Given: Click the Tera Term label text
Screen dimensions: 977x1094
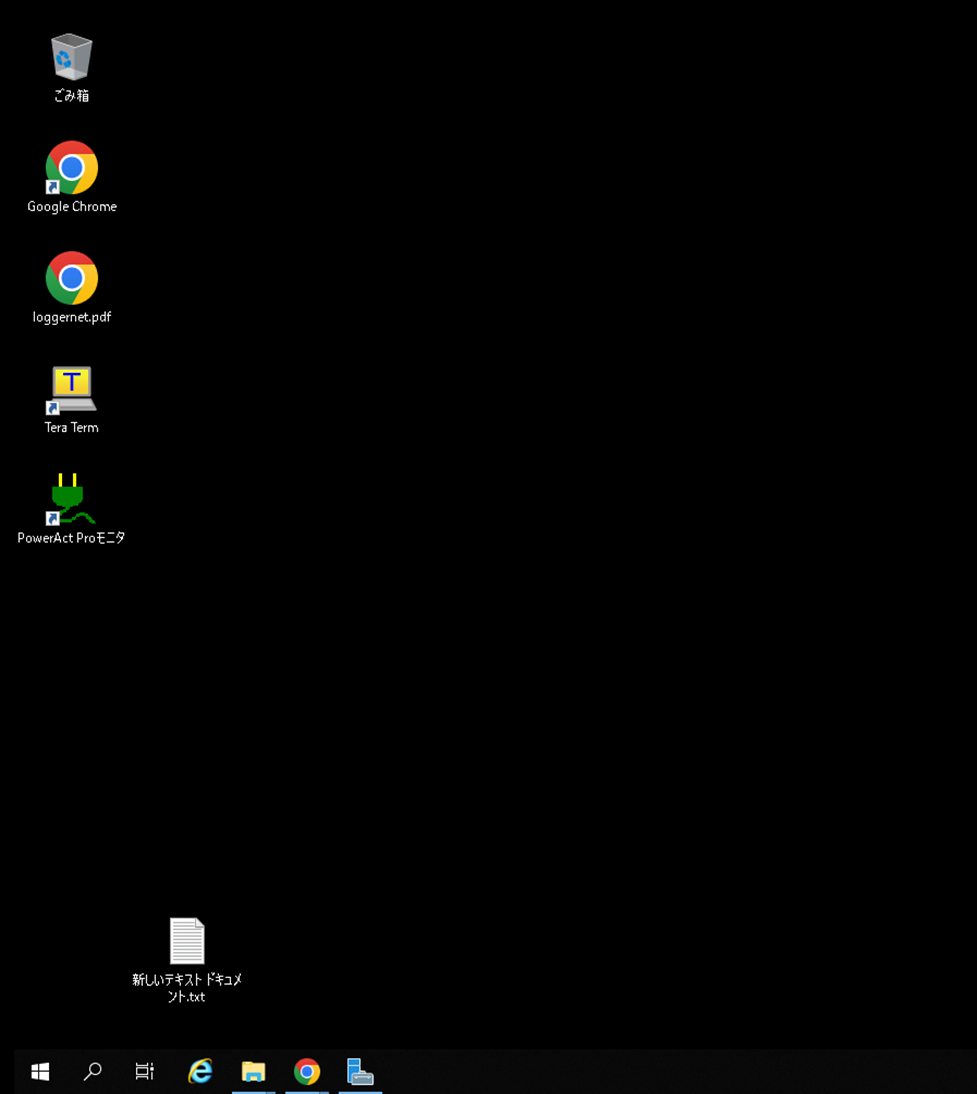Looking at the screenshot, I should tap(71, 427).
